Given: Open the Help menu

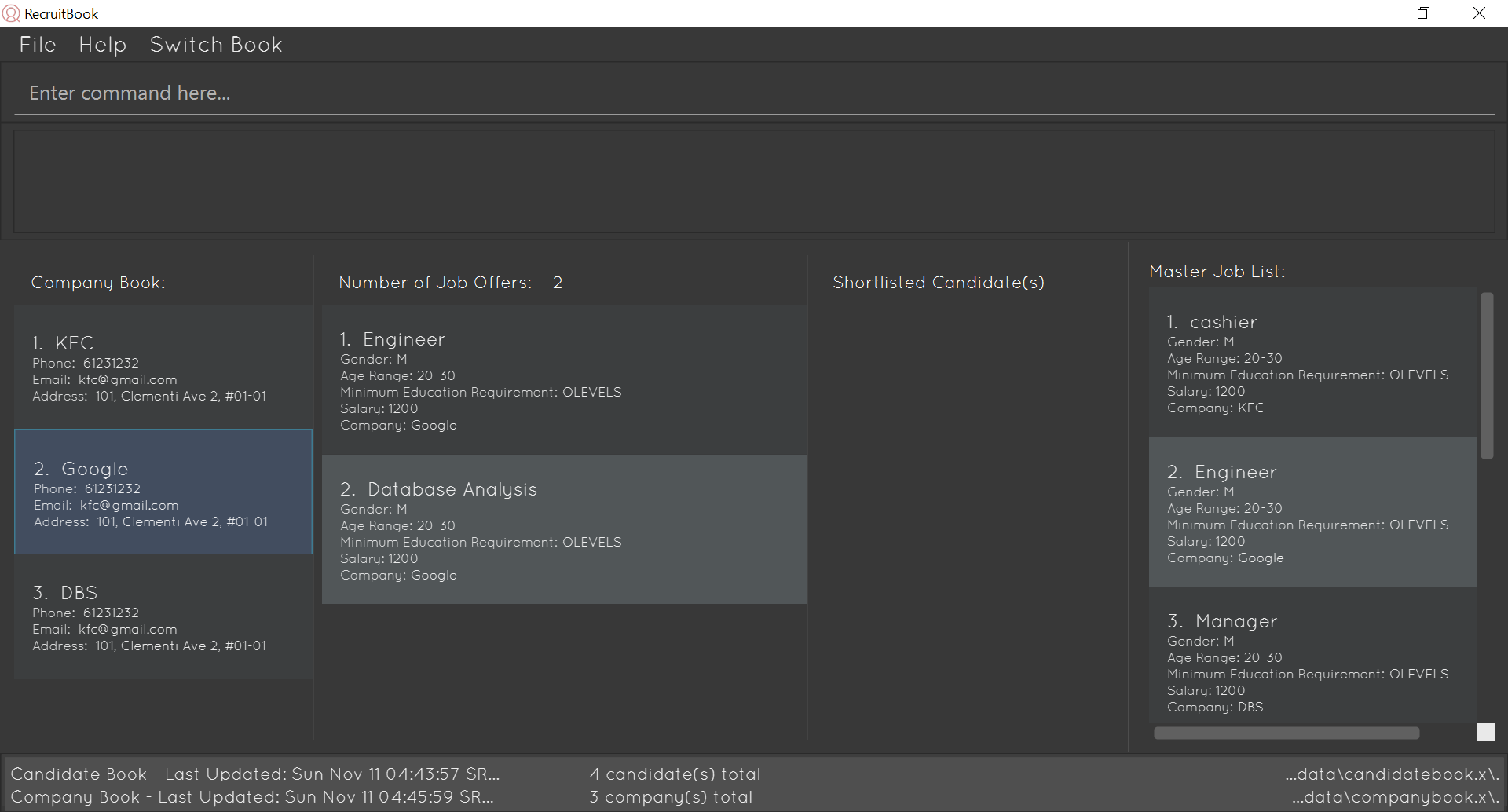Looking at the screenshot, I should (x=103, y=45).
